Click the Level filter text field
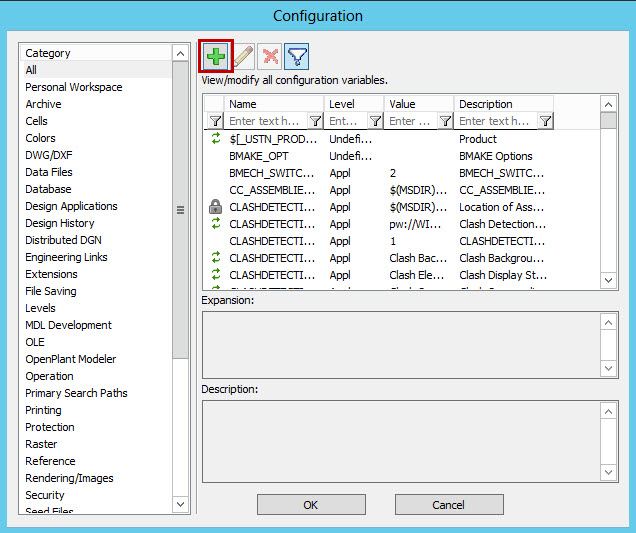The width and height of the screenshot is (636, 533). (347, 121)
